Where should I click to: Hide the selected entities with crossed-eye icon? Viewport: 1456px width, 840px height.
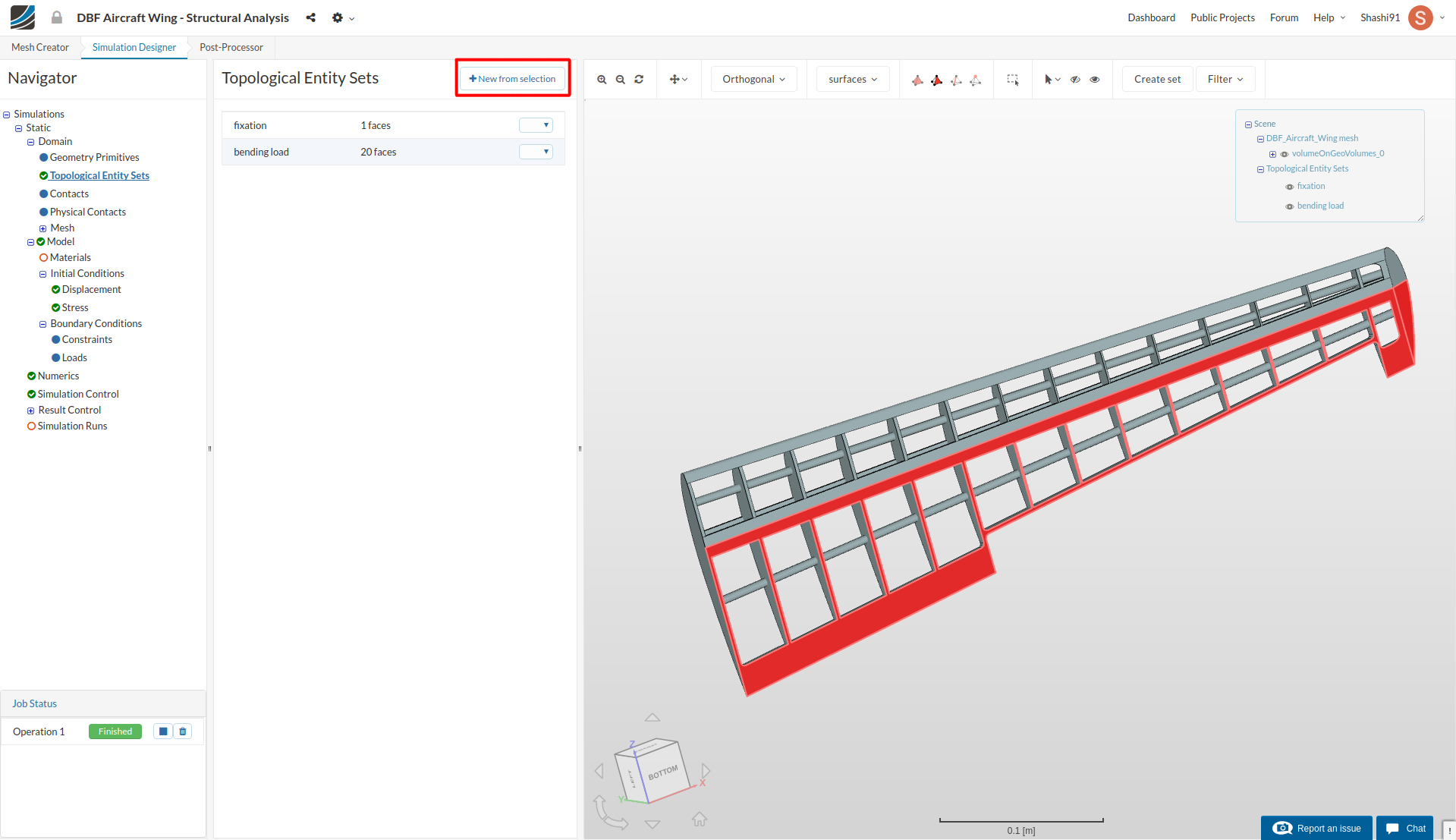(1075, 80)
